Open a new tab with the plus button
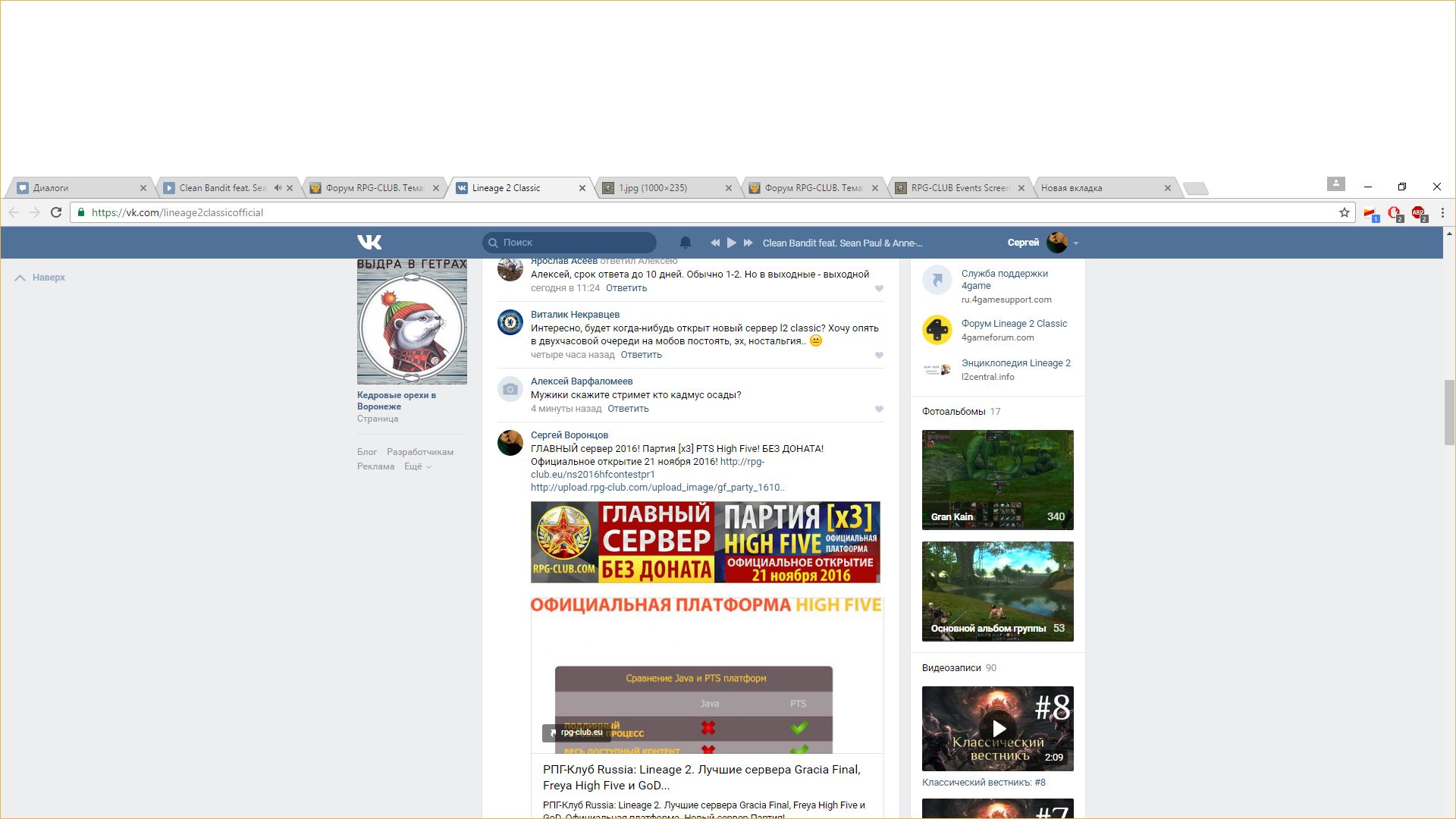Image resolution: width=1456 pixels, height=819 pixels. click(x=1196, y=189)
